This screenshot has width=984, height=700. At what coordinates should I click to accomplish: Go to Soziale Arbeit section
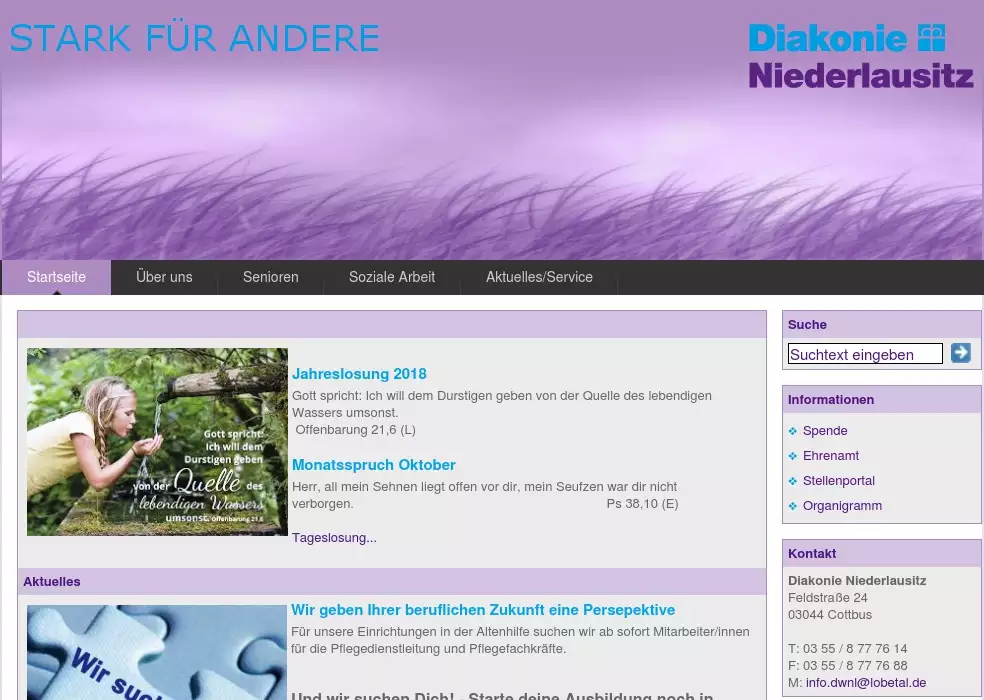tap(391, 277)
